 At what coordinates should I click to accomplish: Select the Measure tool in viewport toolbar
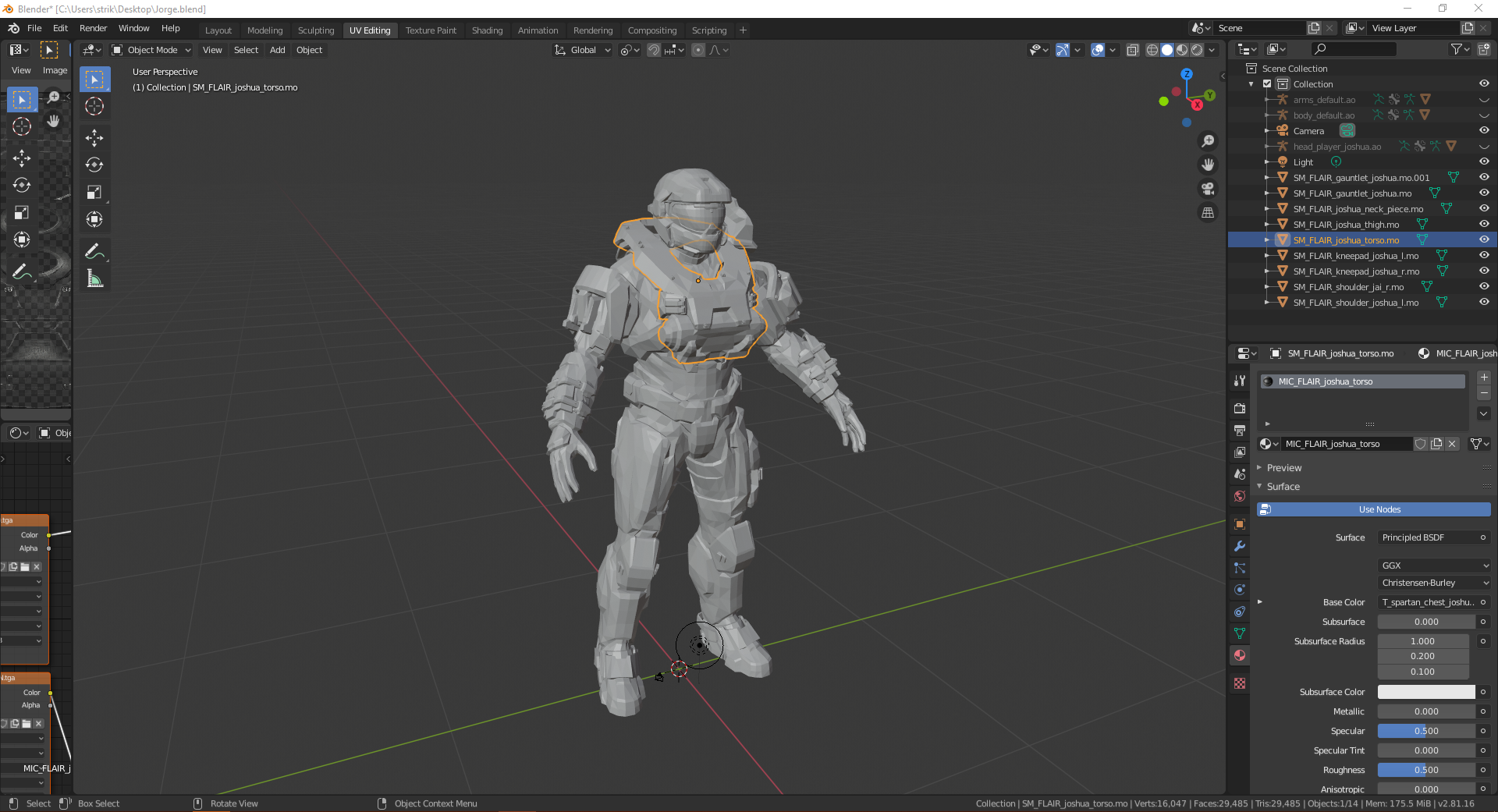click(94, 278)
